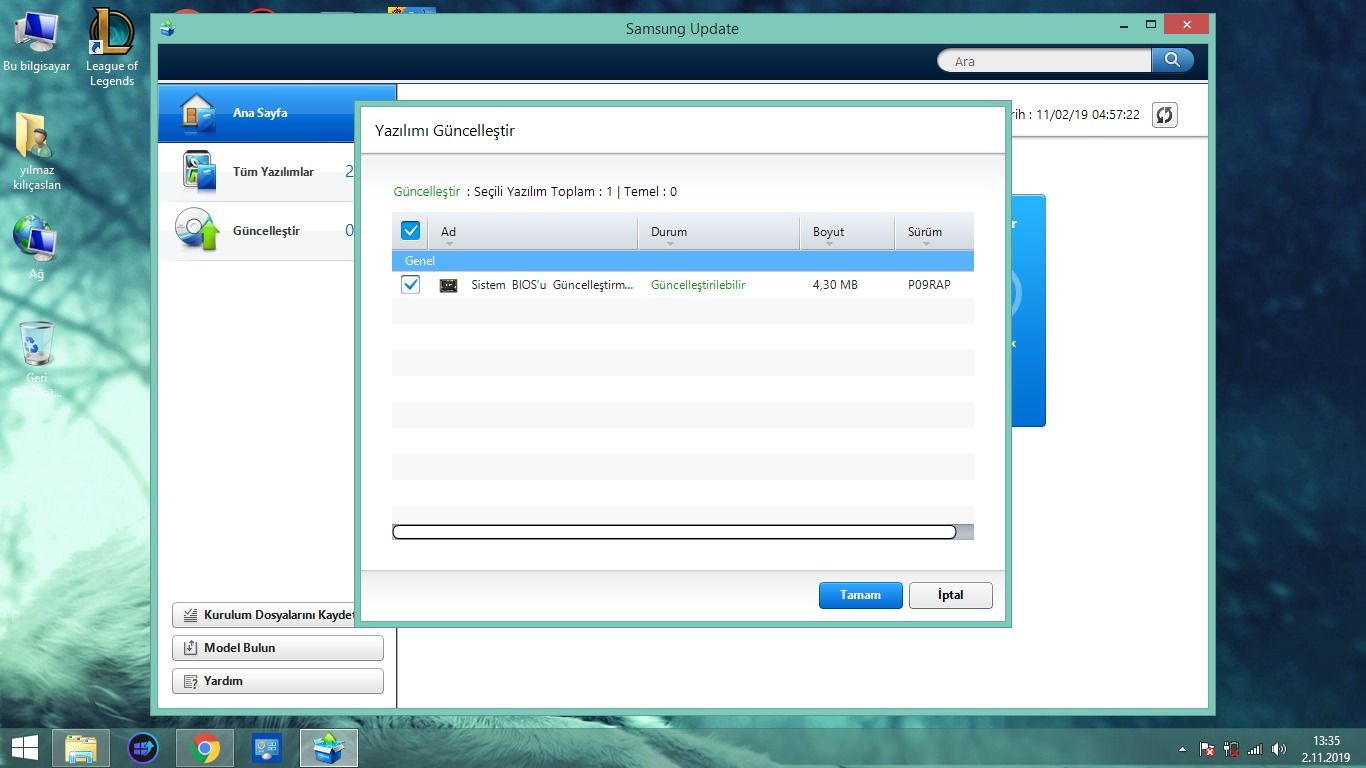Screen dimensions: 1366x768
Task: Focus the Ara search field
Action: click(1045, 61)
